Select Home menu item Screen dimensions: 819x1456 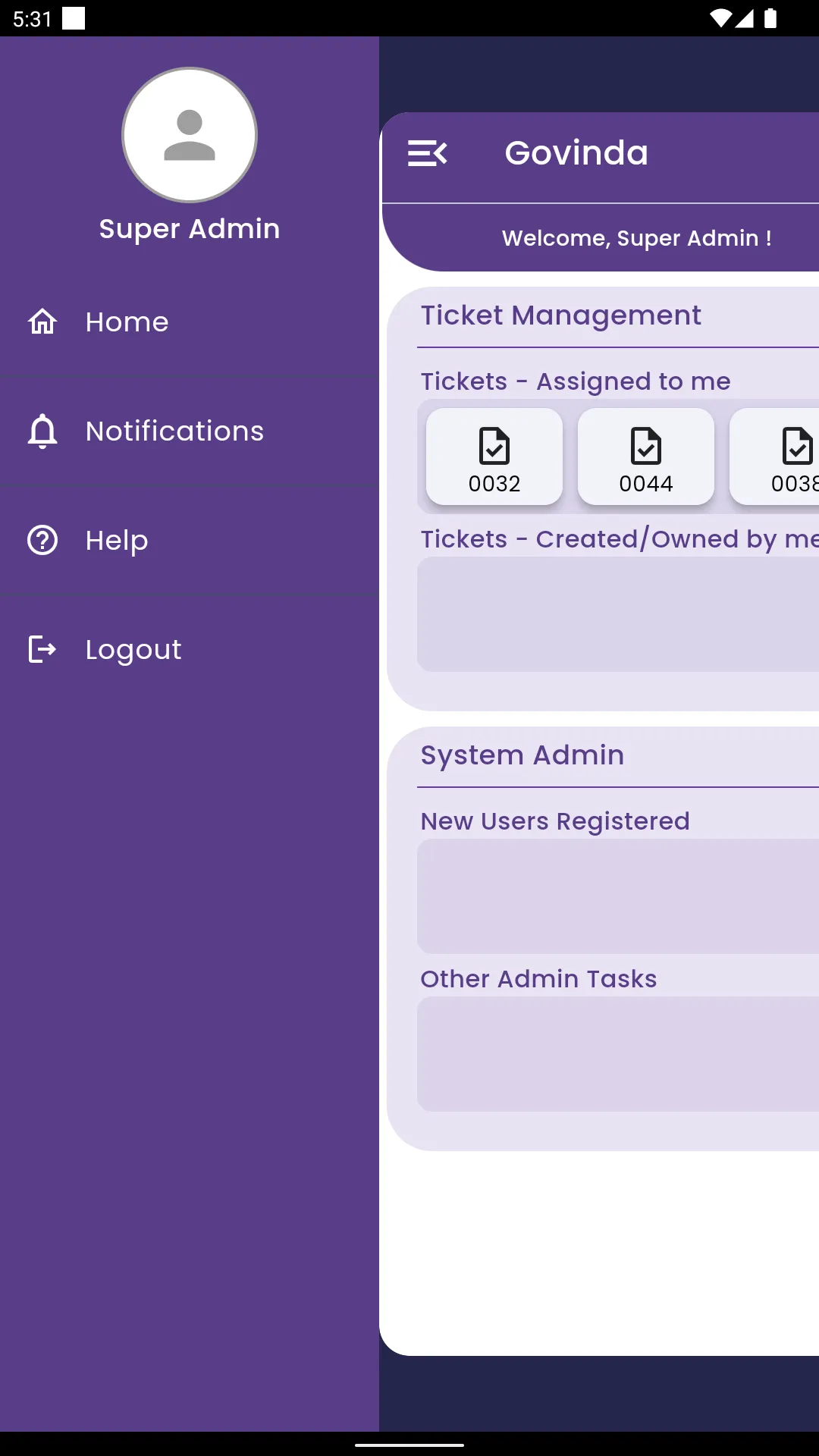pos(190,322)
